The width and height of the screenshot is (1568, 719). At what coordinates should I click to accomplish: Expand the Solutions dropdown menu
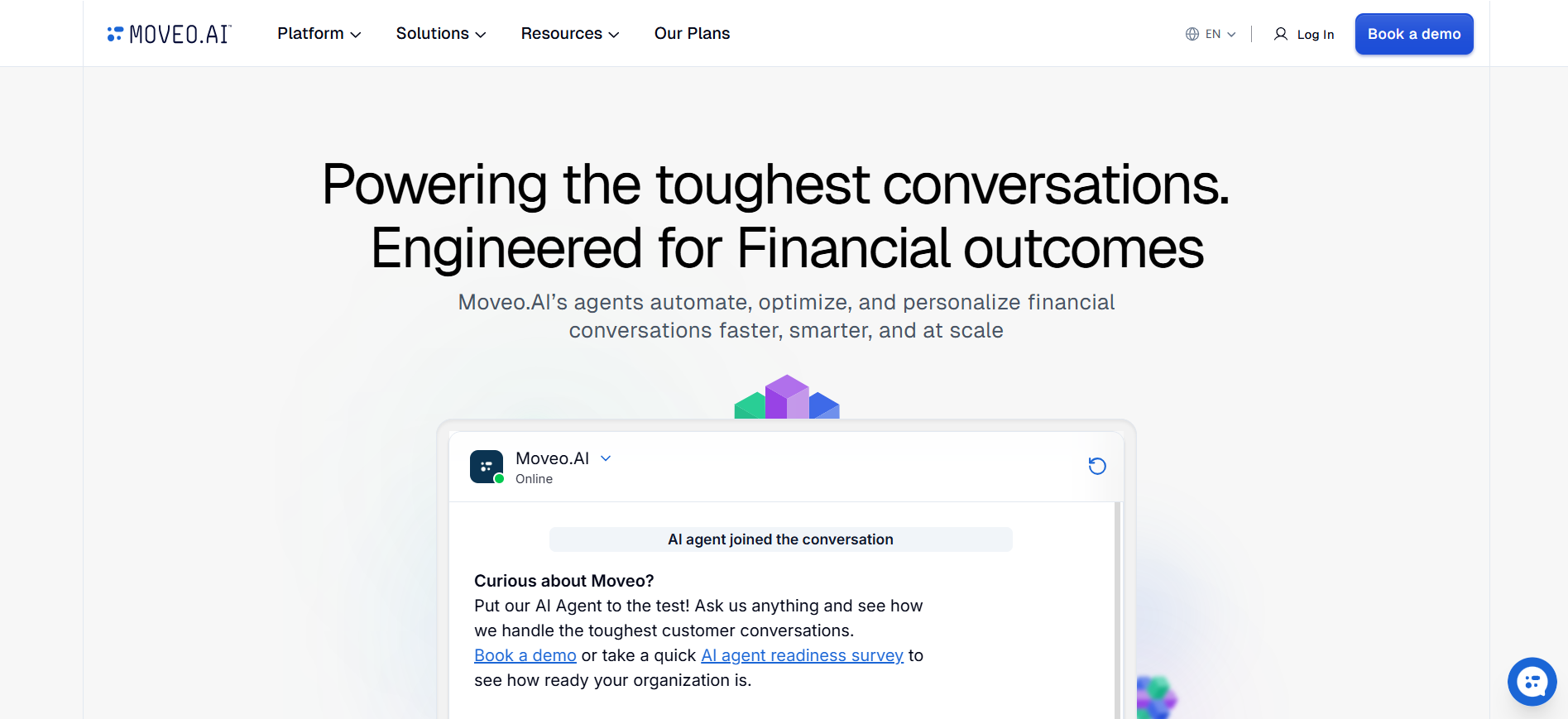[441, 34]
